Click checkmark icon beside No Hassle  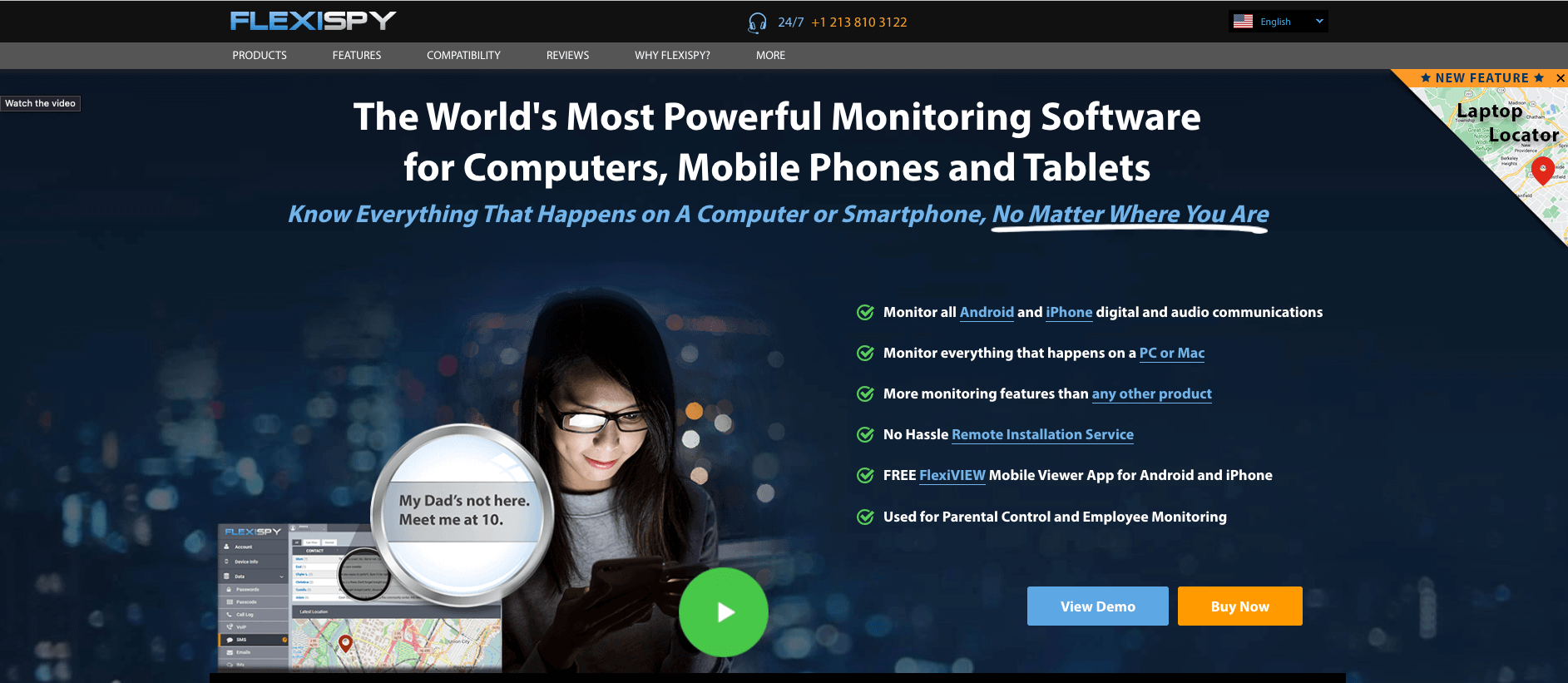pyautogui.click(x=865, y=435)
